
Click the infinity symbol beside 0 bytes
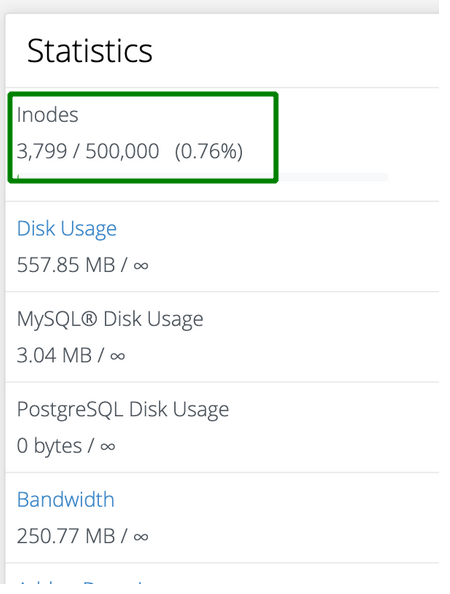click(x=108, y=447)
